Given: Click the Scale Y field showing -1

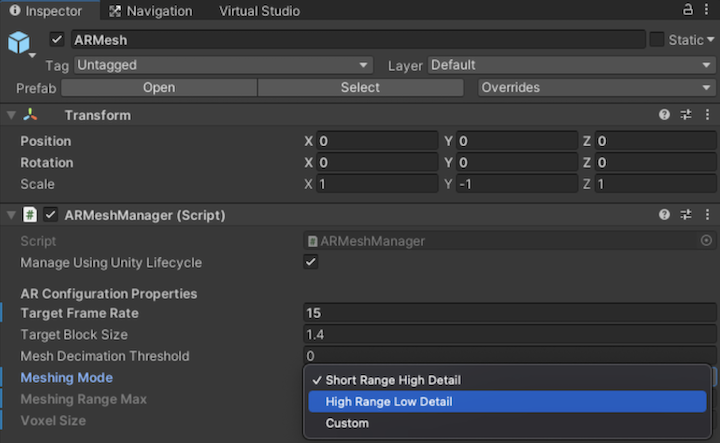Looking at the screenshot, I should [x=517, y=184].
